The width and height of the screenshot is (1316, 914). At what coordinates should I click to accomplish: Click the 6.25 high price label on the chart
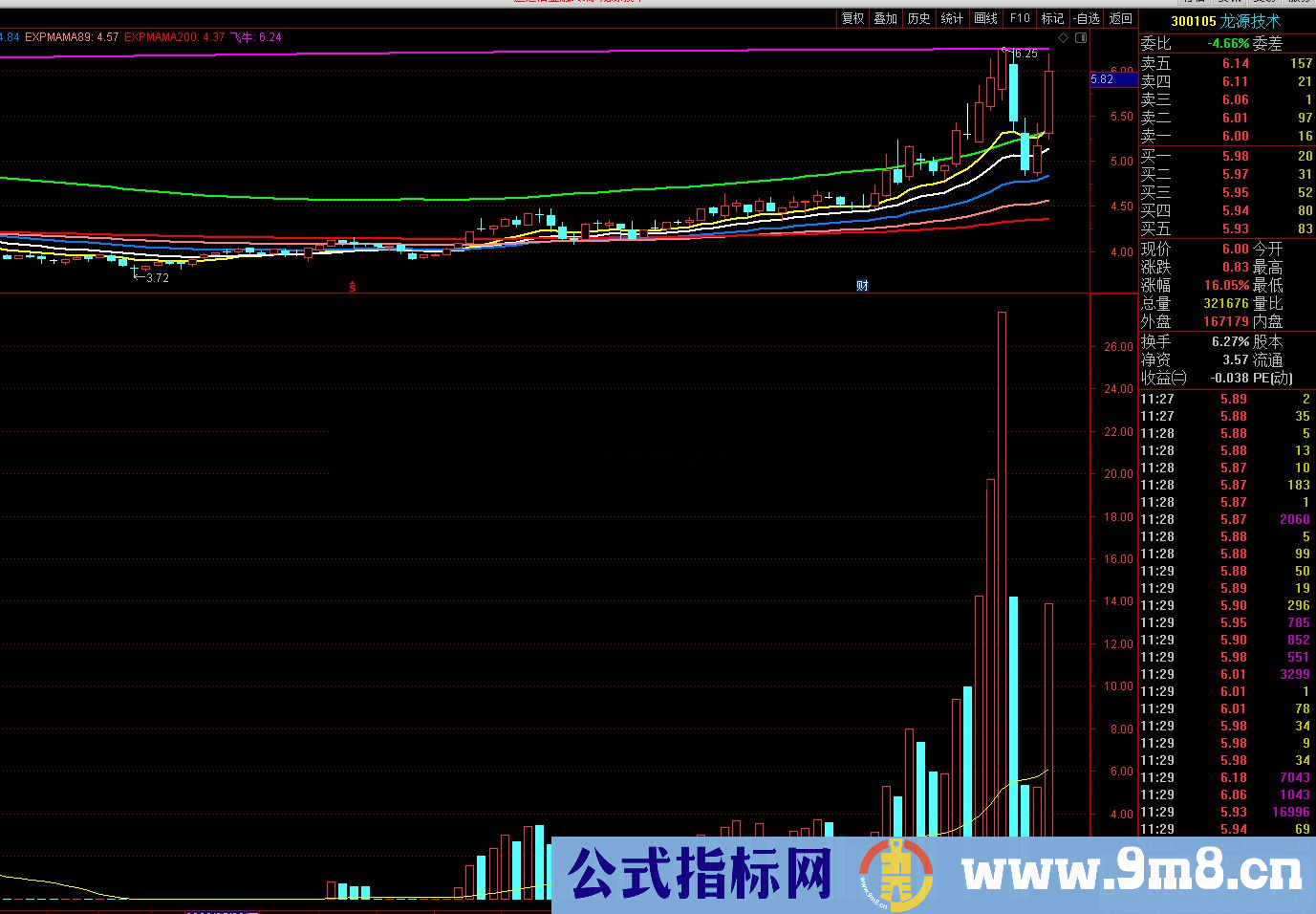pos(1025,54)
